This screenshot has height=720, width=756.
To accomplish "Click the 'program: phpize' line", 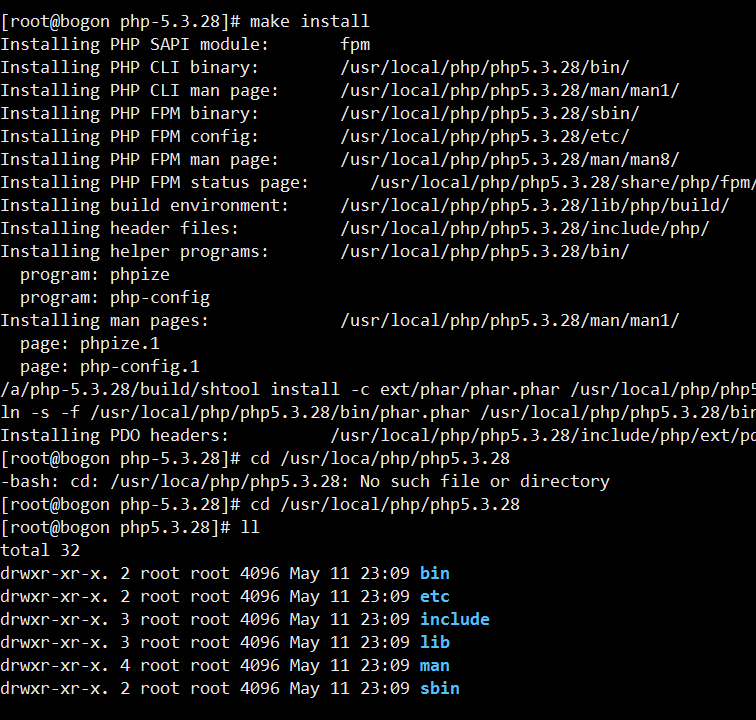I will click(x=95, y=274).
